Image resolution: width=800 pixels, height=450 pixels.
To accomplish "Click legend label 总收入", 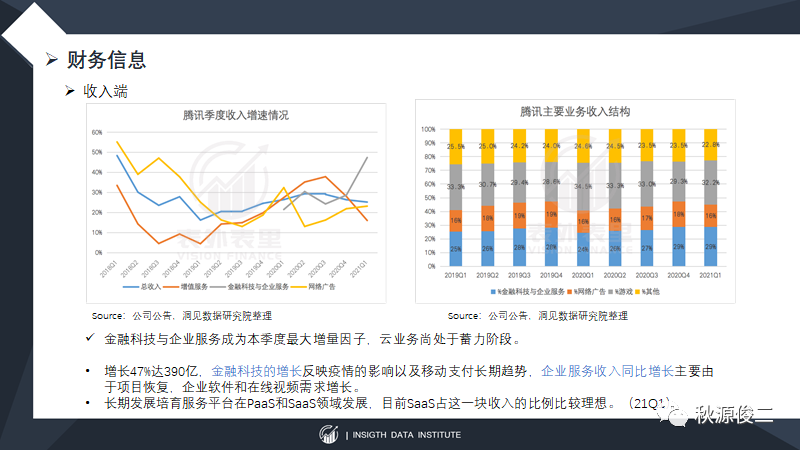I will click(151, 287).
